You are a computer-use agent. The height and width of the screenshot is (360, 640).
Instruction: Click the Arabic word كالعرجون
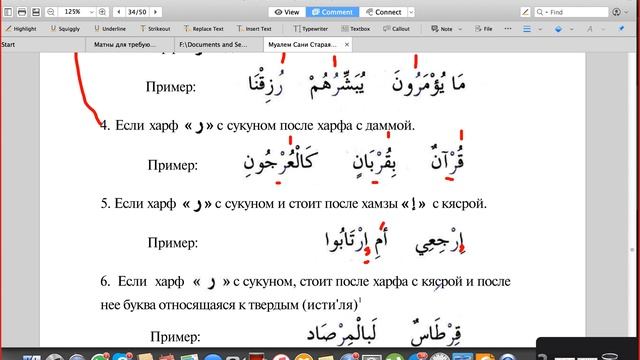[x=280, y=162]
